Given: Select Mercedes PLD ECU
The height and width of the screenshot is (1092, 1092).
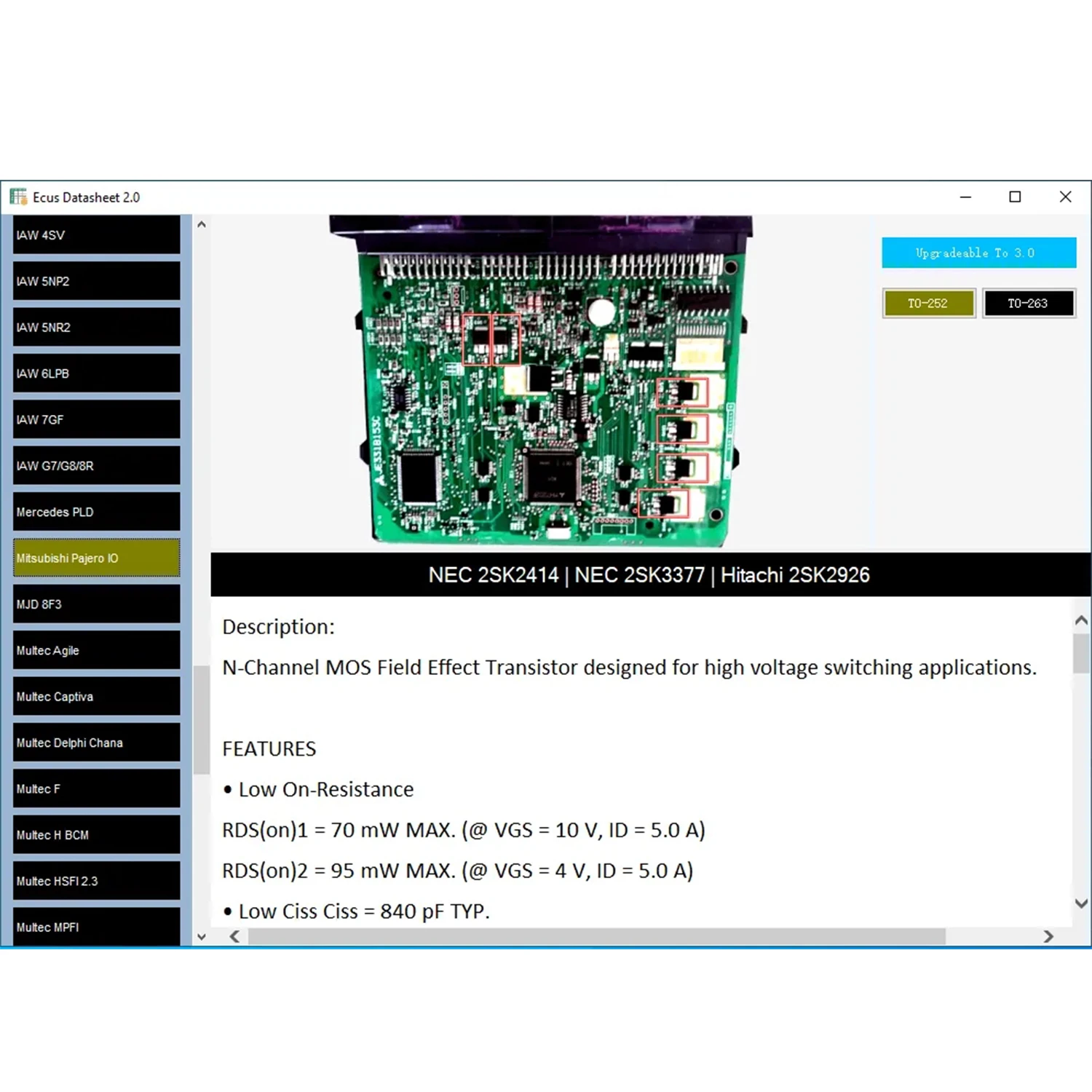Looking at the screenshot, I should click(96, 512).
